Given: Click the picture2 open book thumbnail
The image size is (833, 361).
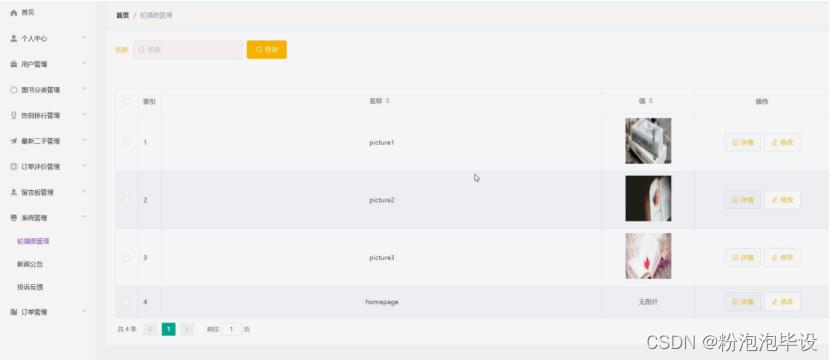Looking at the screenshot, I should point(648,199).
